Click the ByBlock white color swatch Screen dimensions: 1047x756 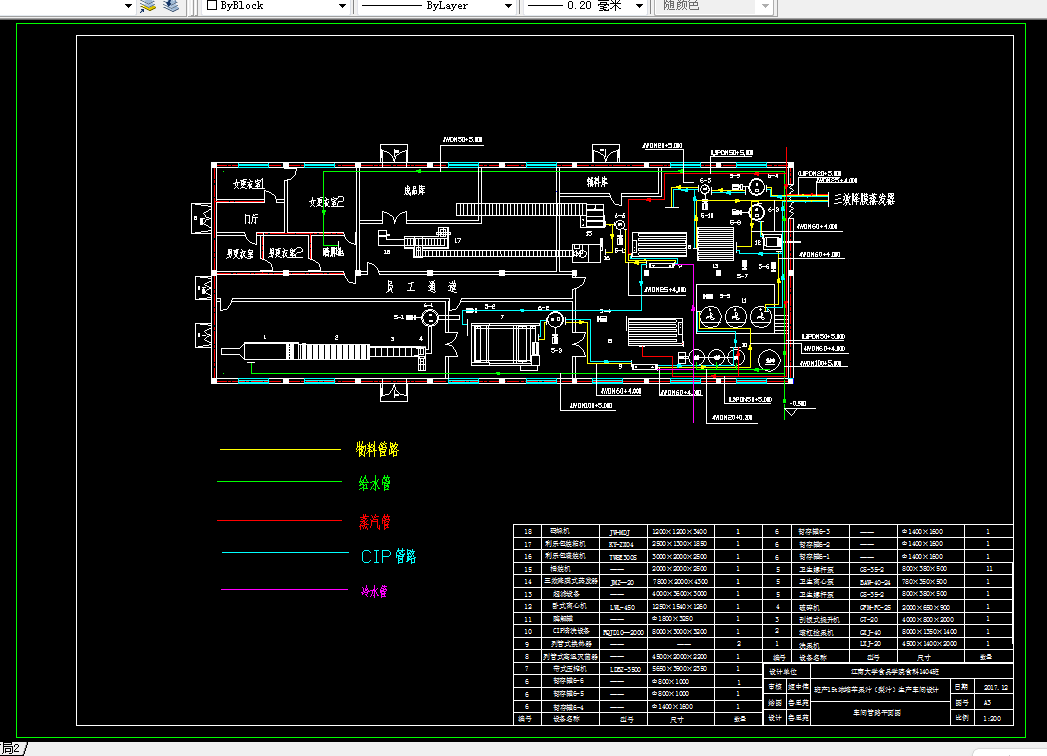pyautogui.click(x=212, y=5)
